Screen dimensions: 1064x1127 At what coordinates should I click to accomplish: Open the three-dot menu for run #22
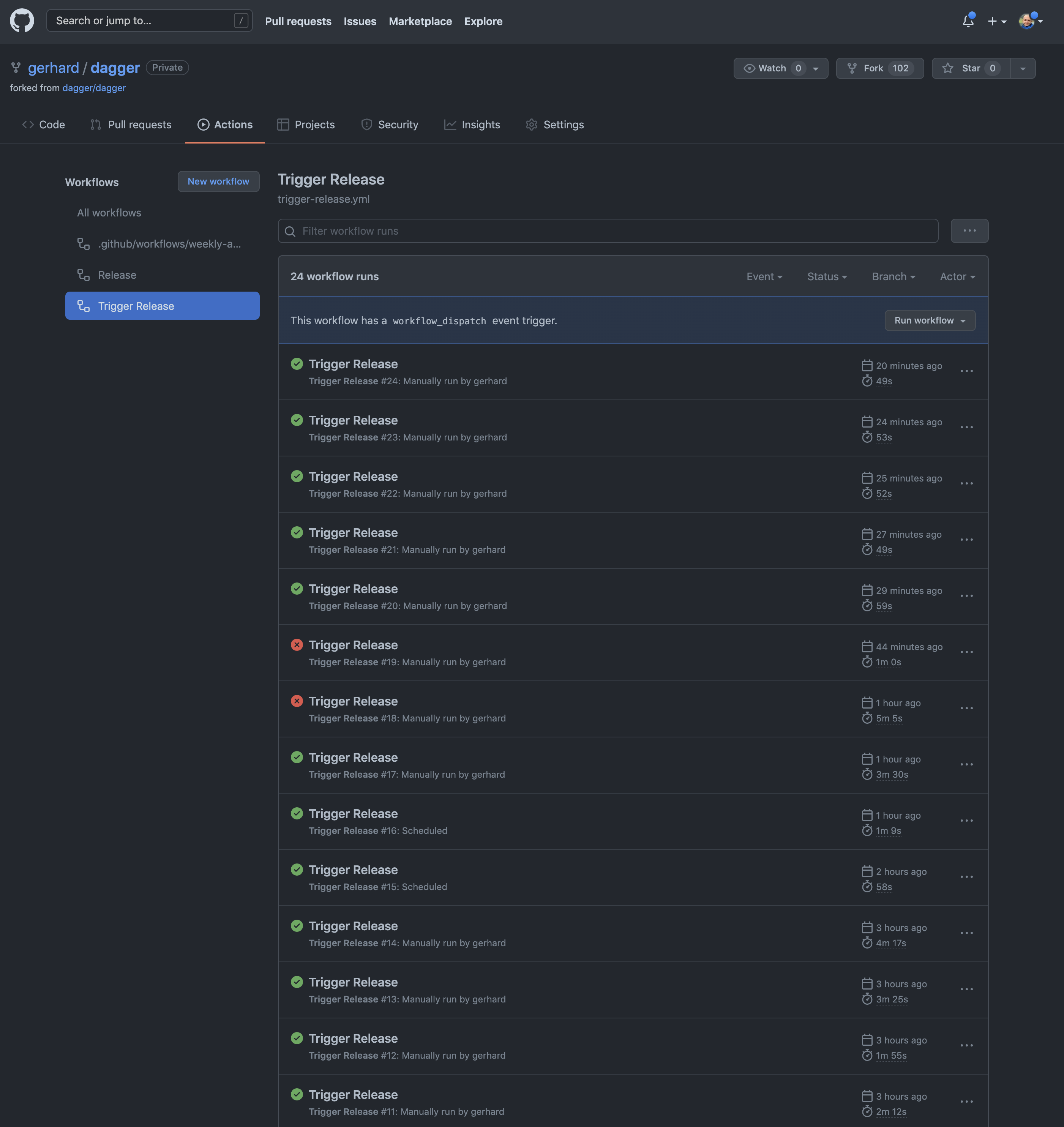pos(966,484)
